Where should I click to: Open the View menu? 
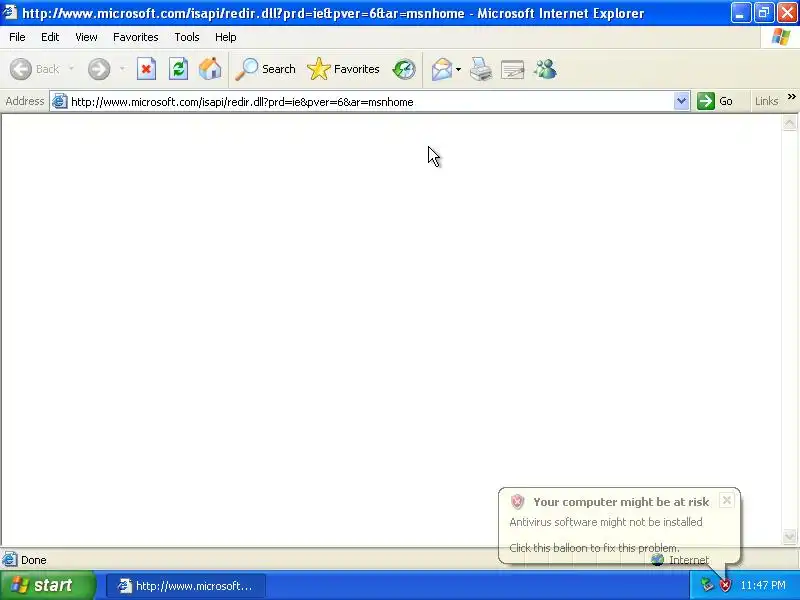click(x=86, y=37)
